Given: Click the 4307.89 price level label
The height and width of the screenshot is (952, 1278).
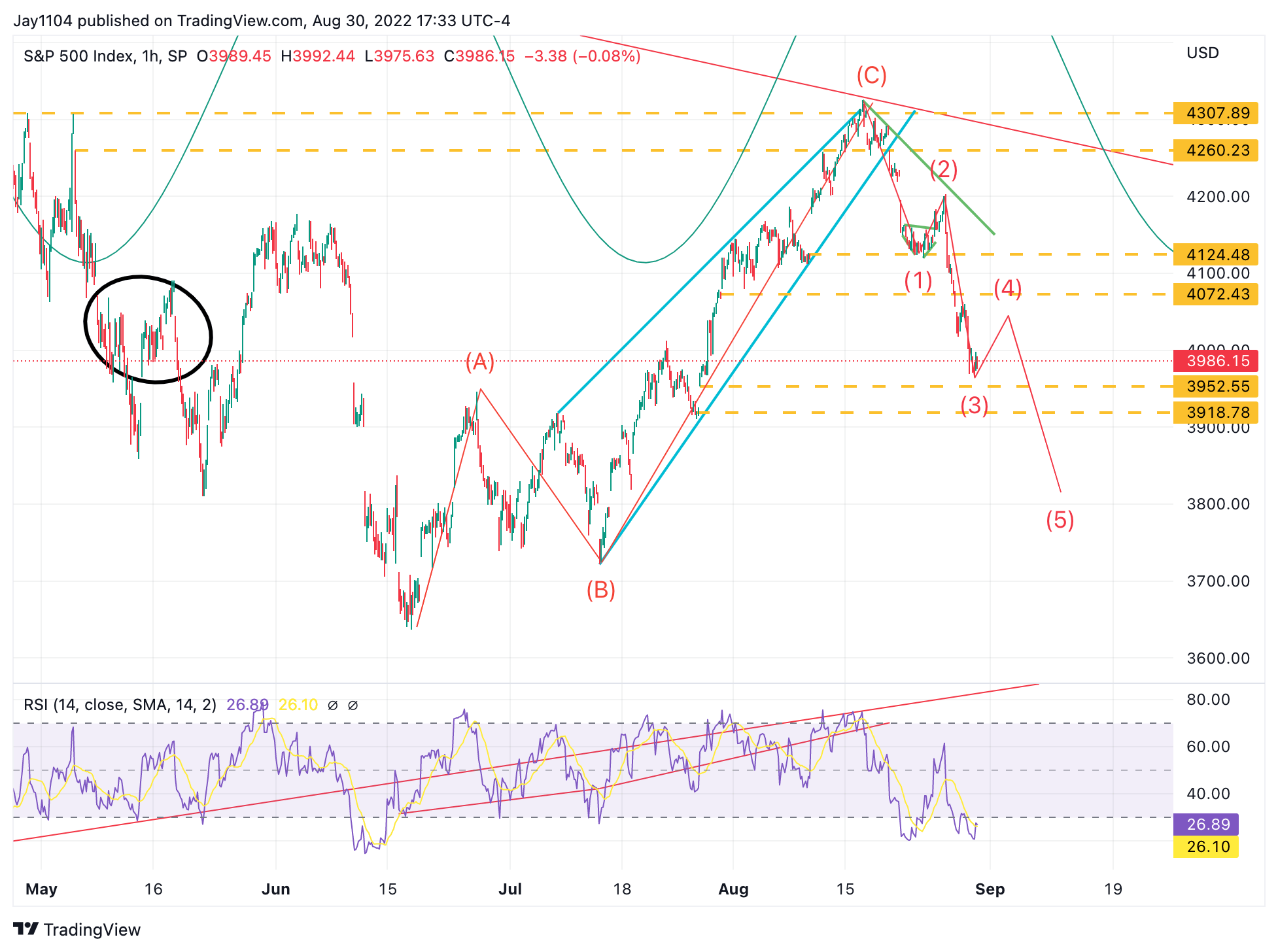Looking at the screenshot, I should (x=1216, y=113).
